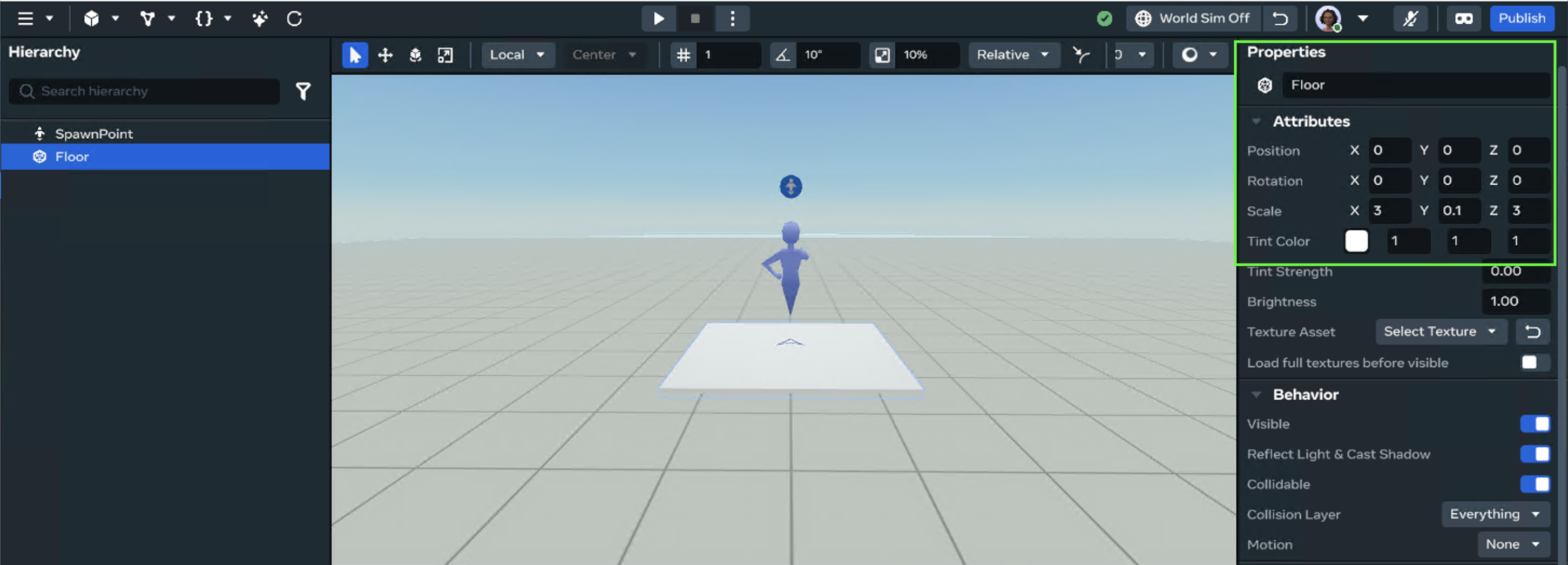Toggle the Visible switch off
The image size is (1568, 565).
pos(1534,423)
